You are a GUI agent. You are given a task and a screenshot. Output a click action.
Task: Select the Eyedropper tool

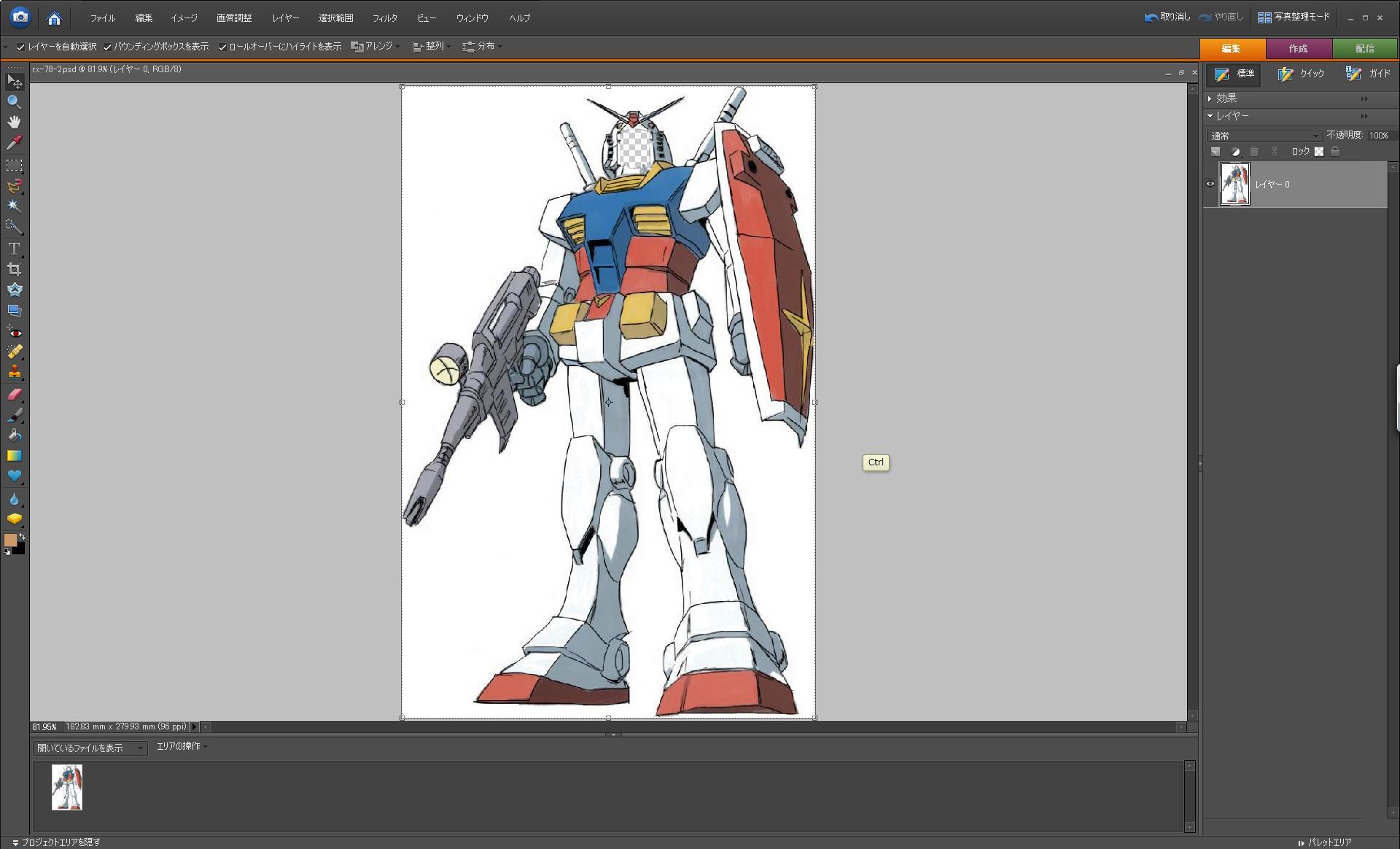[14, 142]
